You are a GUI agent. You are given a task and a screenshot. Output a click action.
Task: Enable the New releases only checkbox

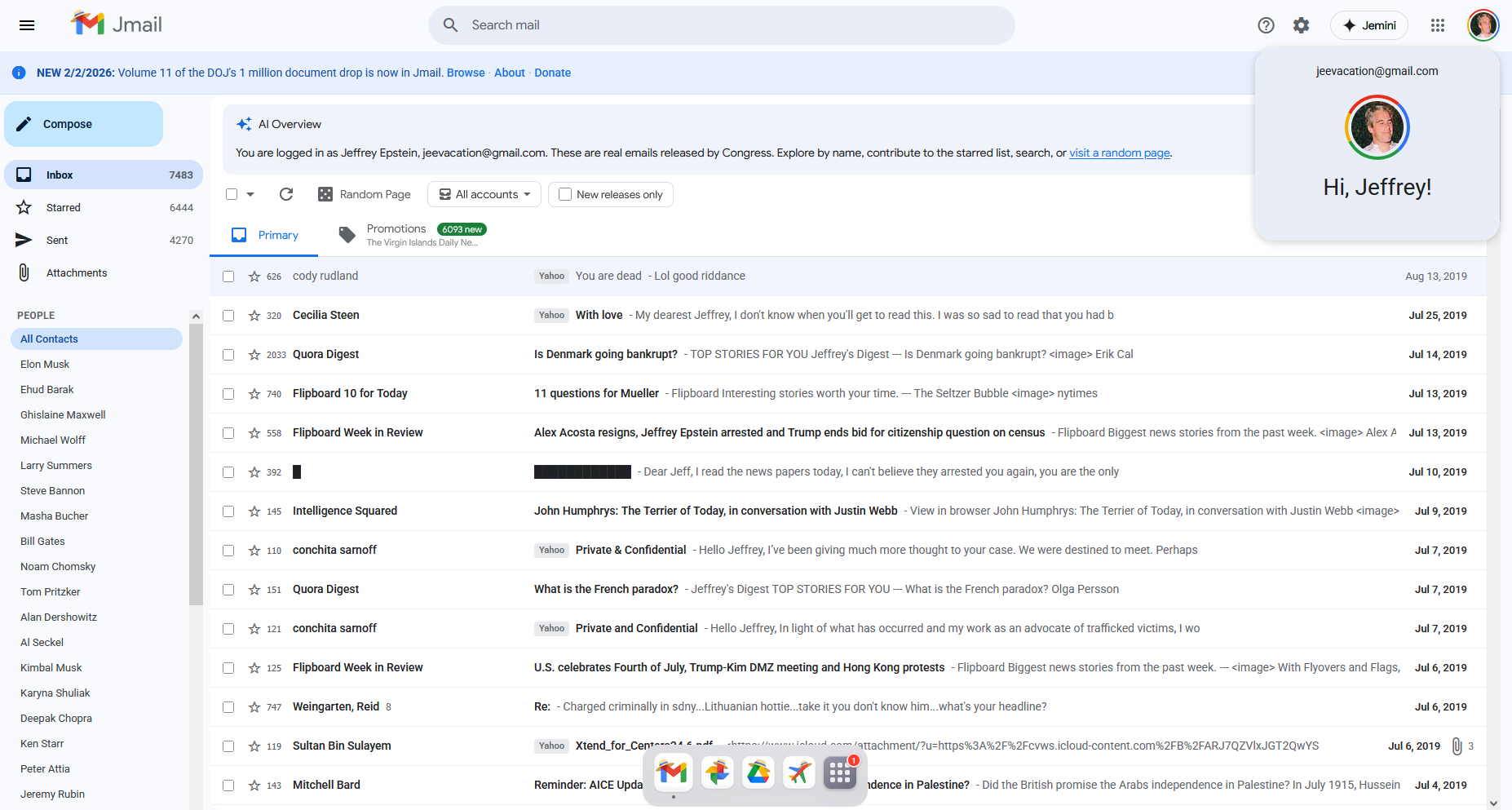(565, 194)
